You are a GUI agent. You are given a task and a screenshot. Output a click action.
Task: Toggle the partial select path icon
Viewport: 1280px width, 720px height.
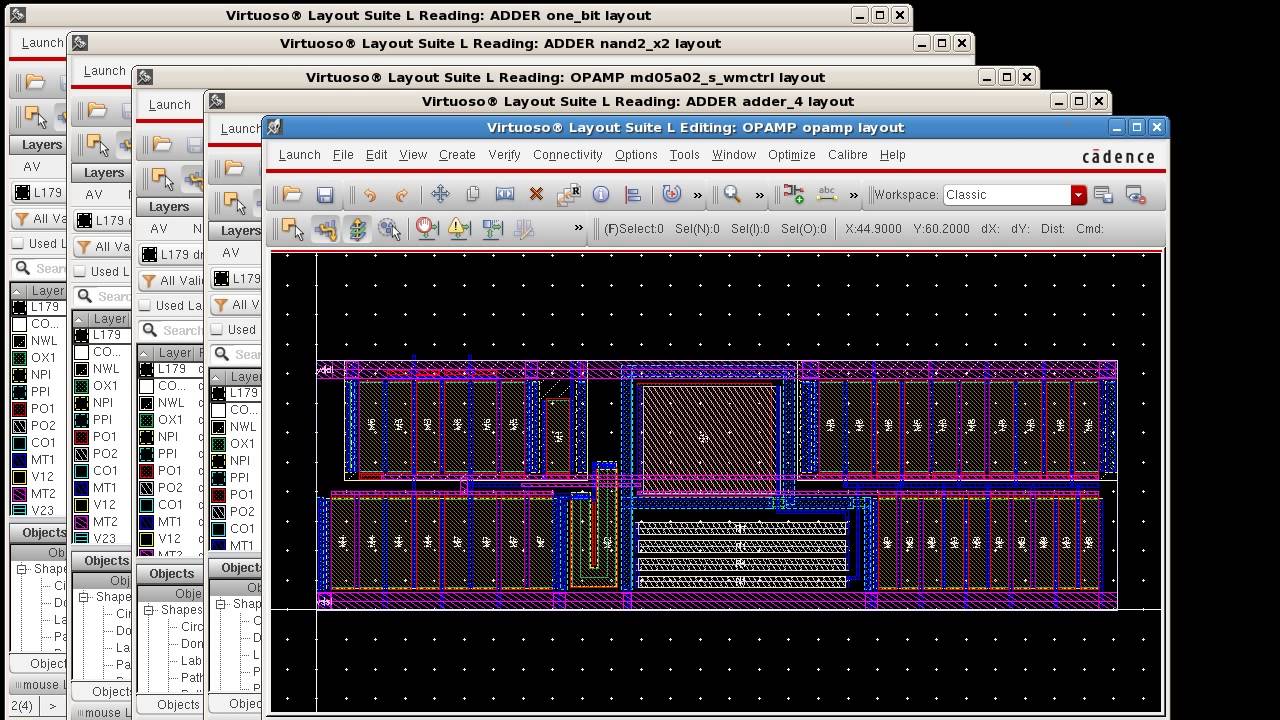coord(325,229)
